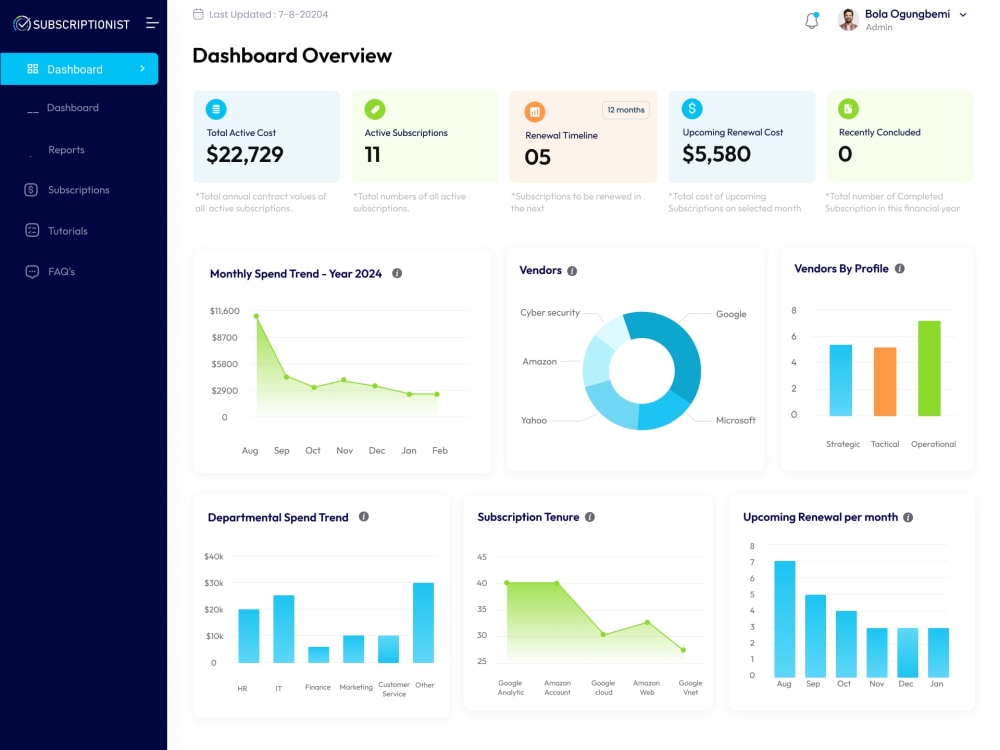1000x750 pixels.
Task: Open the Dashboard sub-item in sidebar
Action: click(x=73, y=108)
